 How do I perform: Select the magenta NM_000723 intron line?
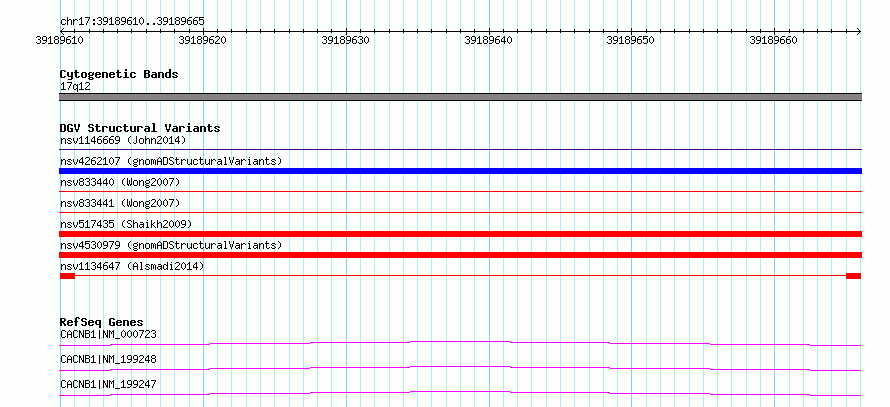click(x=460, y=343)
